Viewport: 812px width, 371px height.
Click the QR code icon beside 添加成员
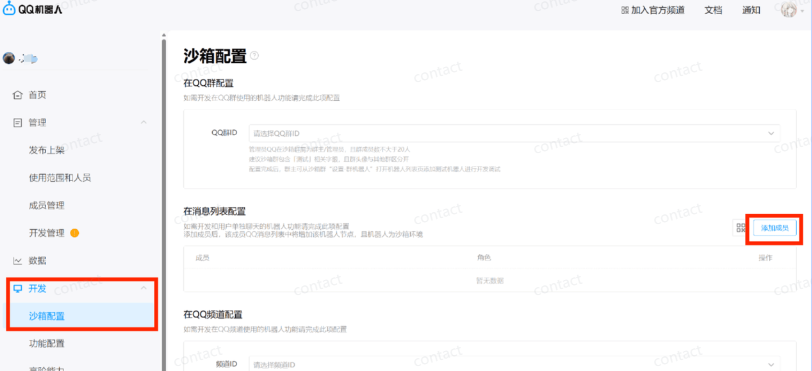click(741, 228)
